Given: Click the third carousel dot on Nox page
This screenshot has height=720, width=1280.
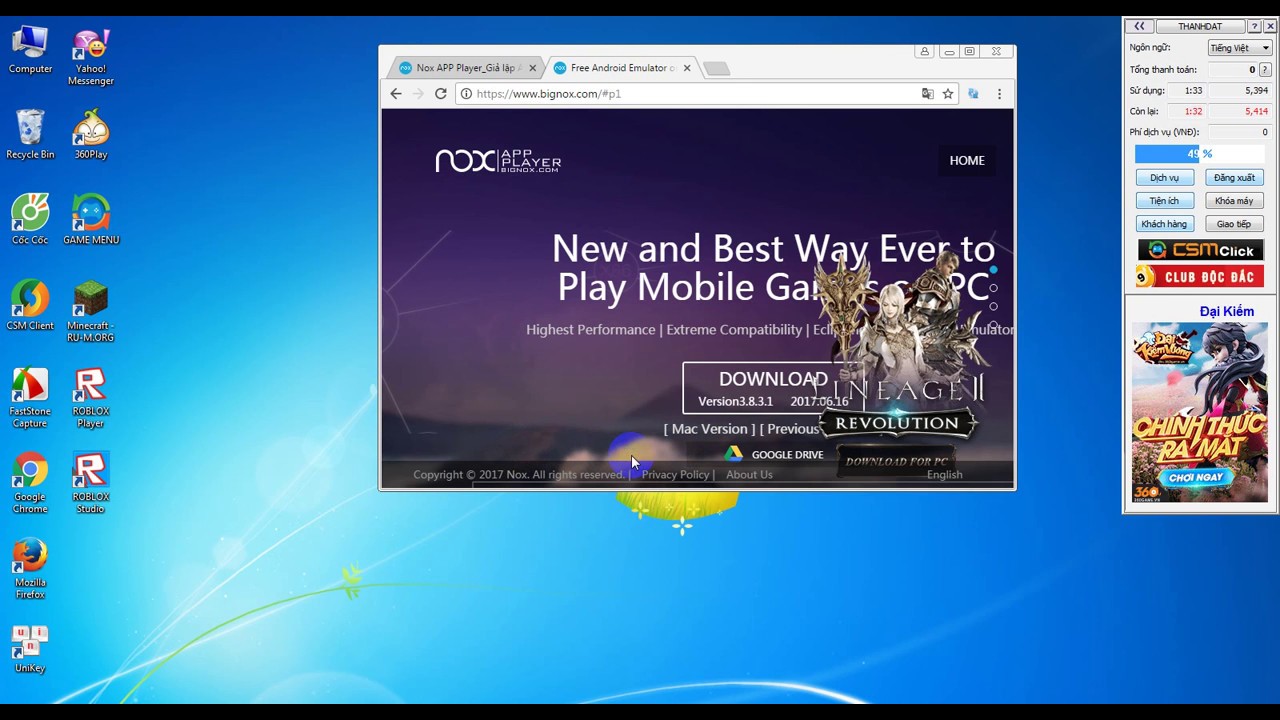Looking at the screenshot, I should (993, 307).
